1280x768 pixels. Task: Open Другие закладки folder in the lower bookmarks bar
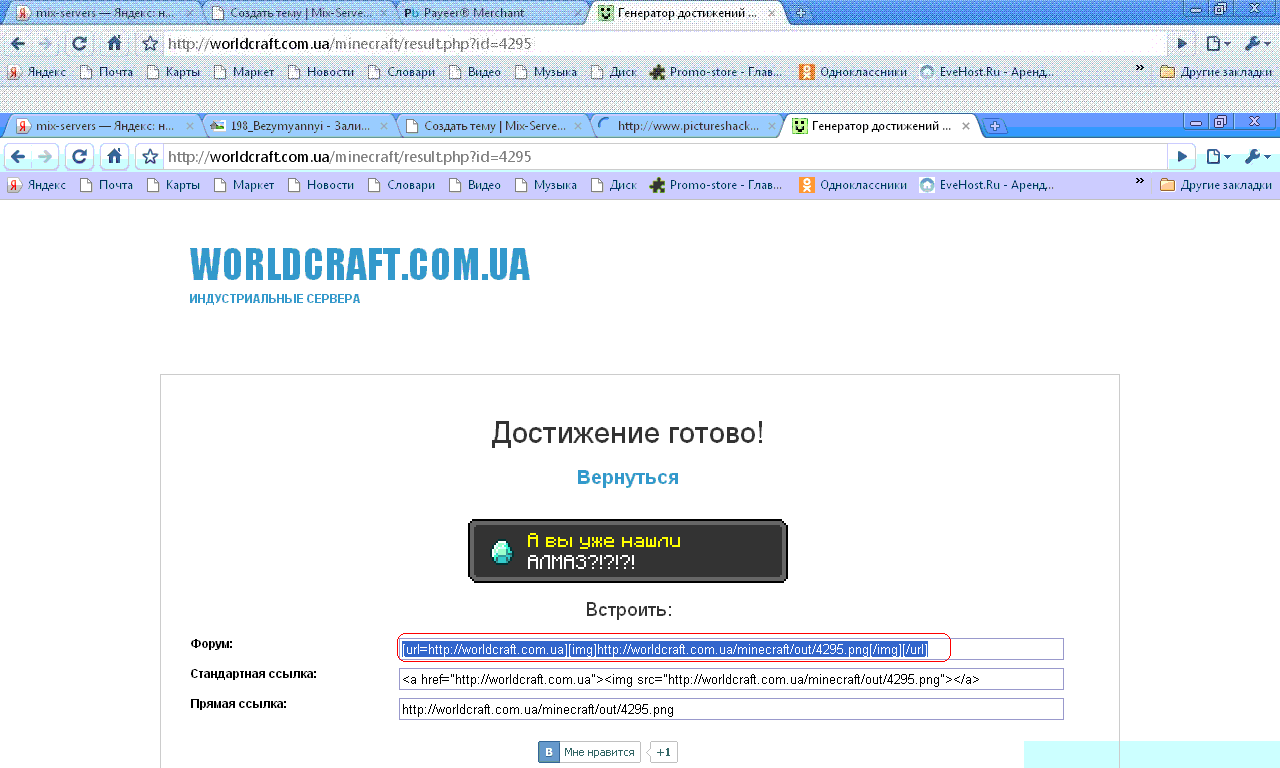[x=1215, y=185]
